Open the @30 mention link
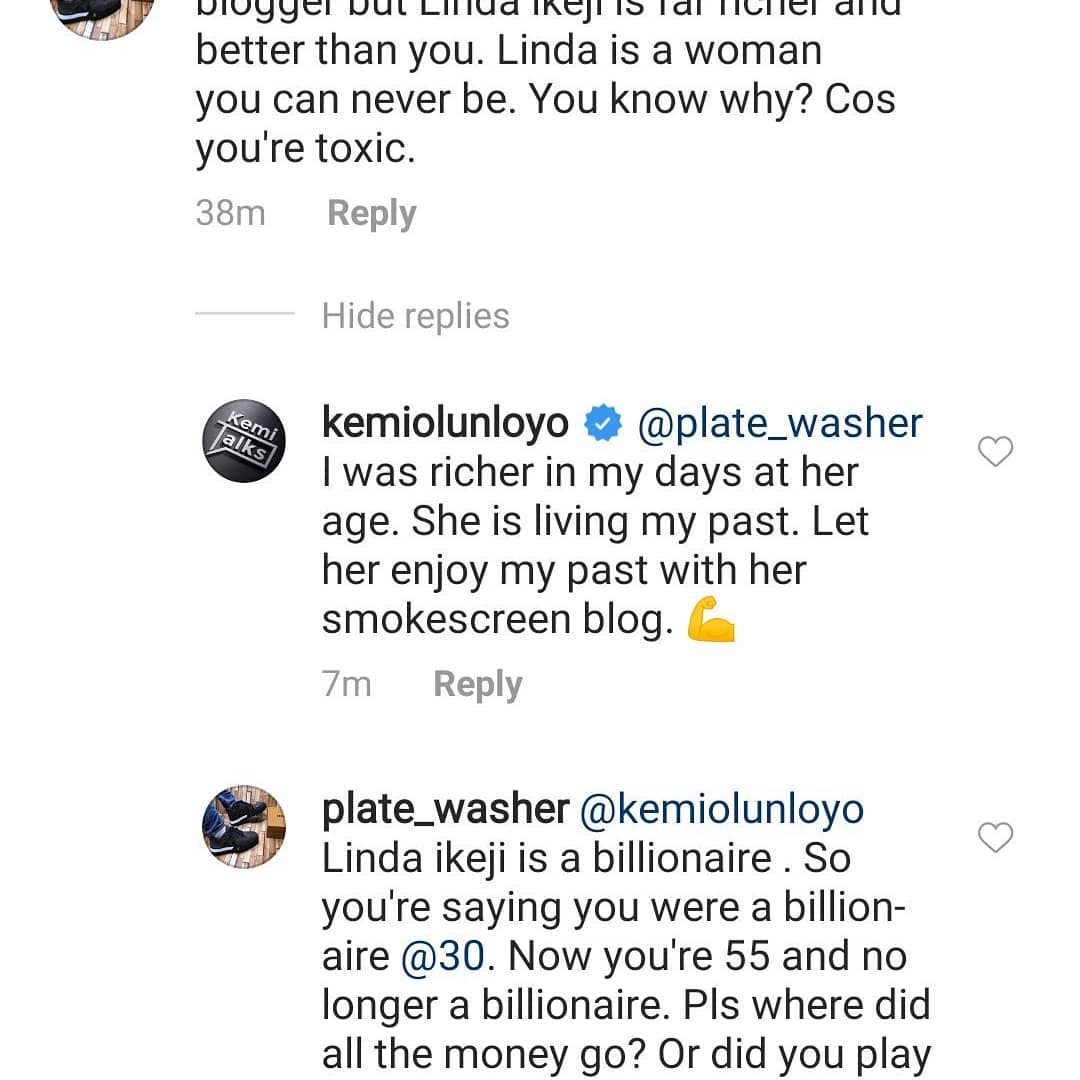The width and height of the screenshot is (1080, 1080). (x=443, y=956)
